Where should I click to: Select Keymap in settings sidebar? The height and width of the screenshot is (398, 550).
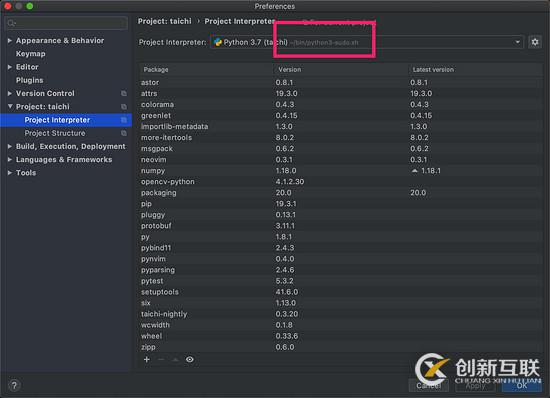[31, 54]
